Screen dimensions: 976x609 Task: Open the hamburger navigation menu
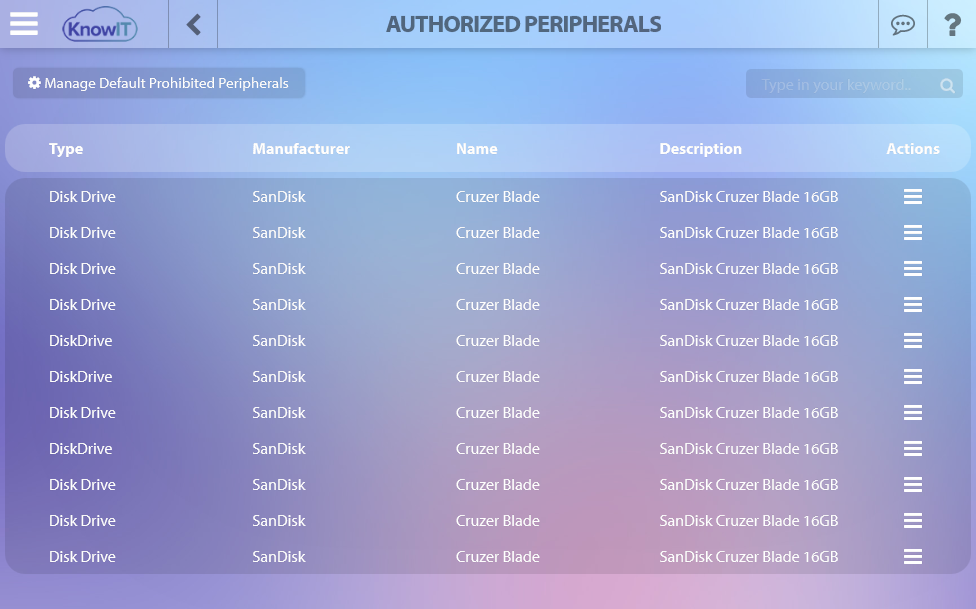(x=24, y=24)
